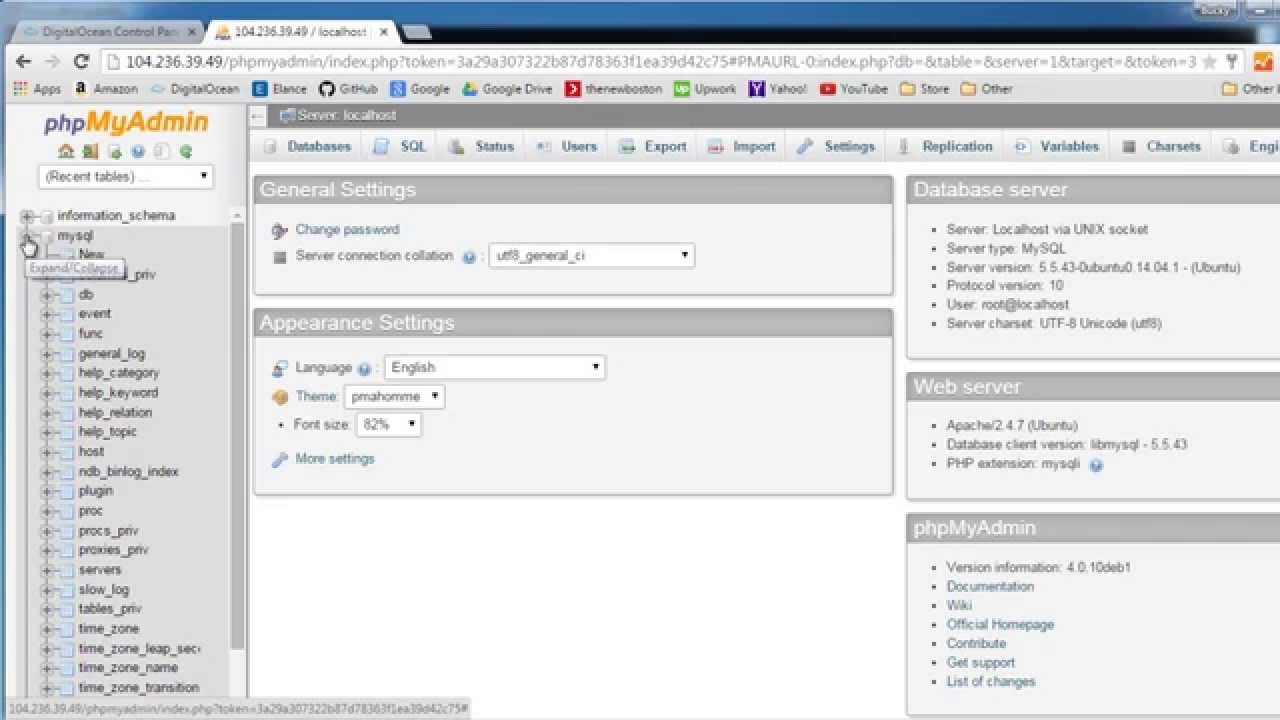The image size is (1280, 720).
Task: Click the phpMyAdmin Home icon
Action: click(66, 152)
